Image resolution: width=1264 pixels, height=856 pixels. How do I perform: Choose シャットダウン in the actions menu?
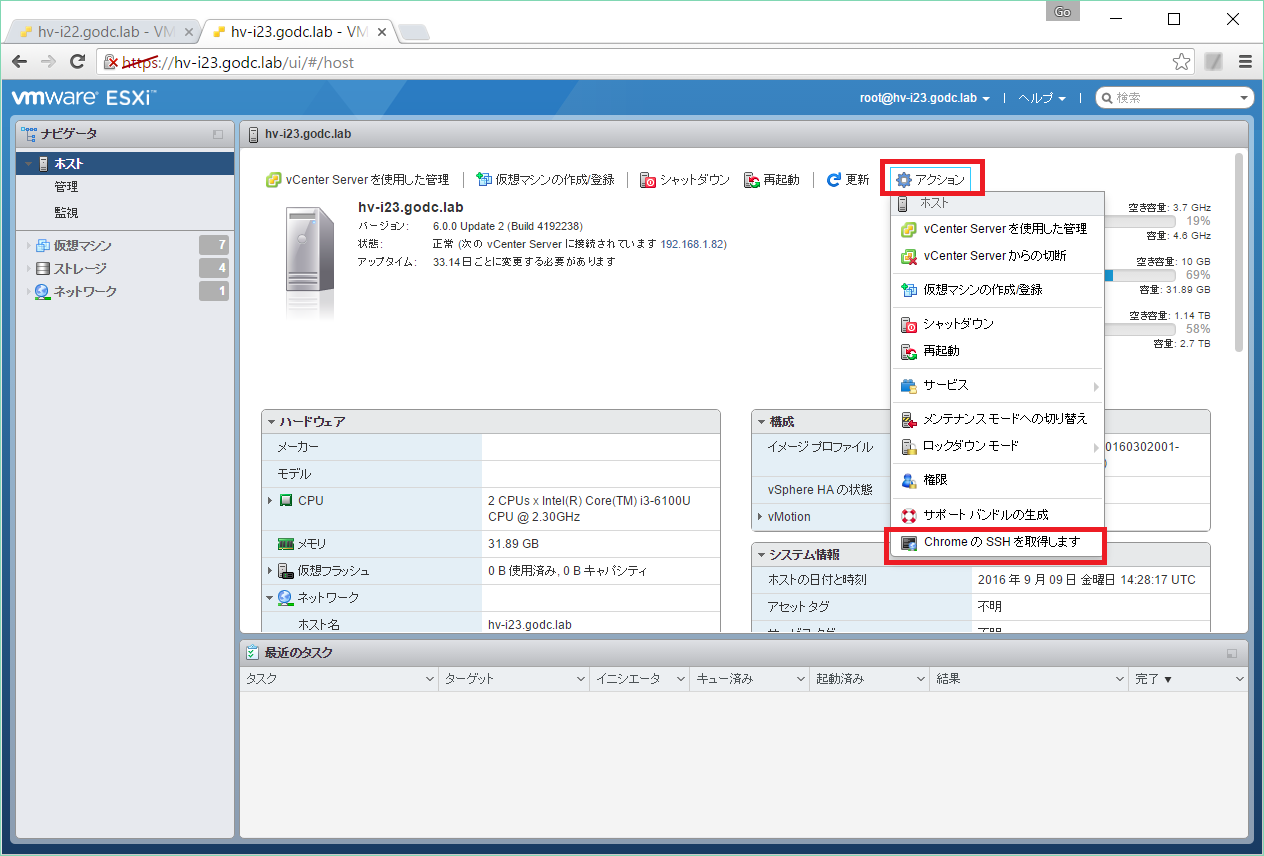click(x=997, y=324)
